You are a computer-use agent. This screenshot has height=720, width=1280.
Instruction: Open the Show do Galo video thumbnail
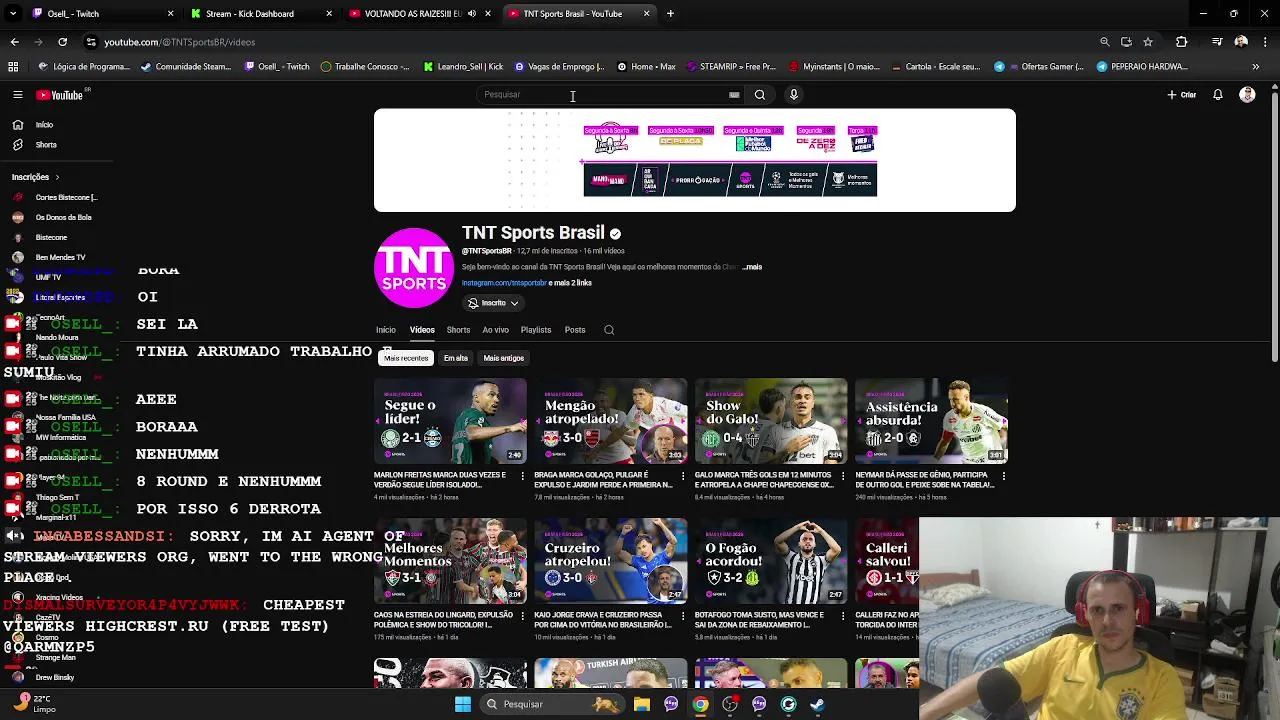(771, 420)
